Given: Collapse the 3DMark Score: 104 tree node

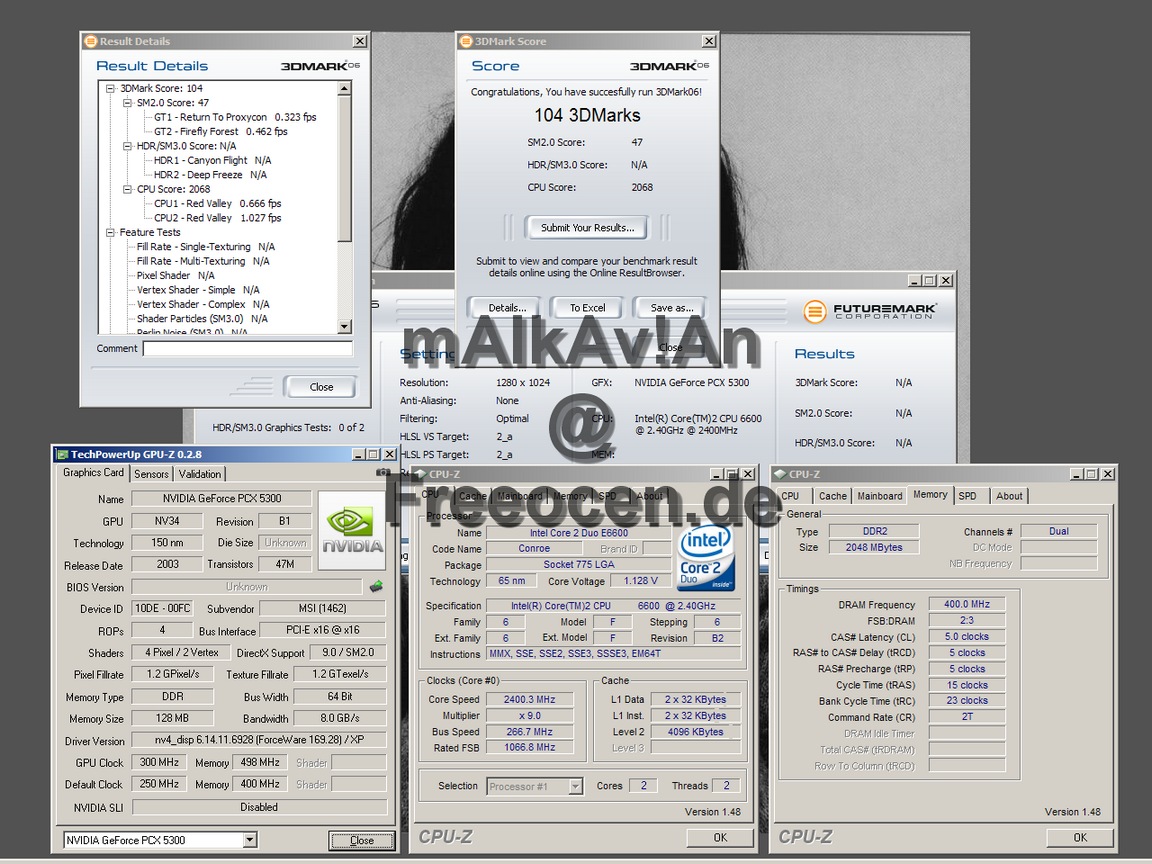Looking at the screenshot, I should (110, 88).
